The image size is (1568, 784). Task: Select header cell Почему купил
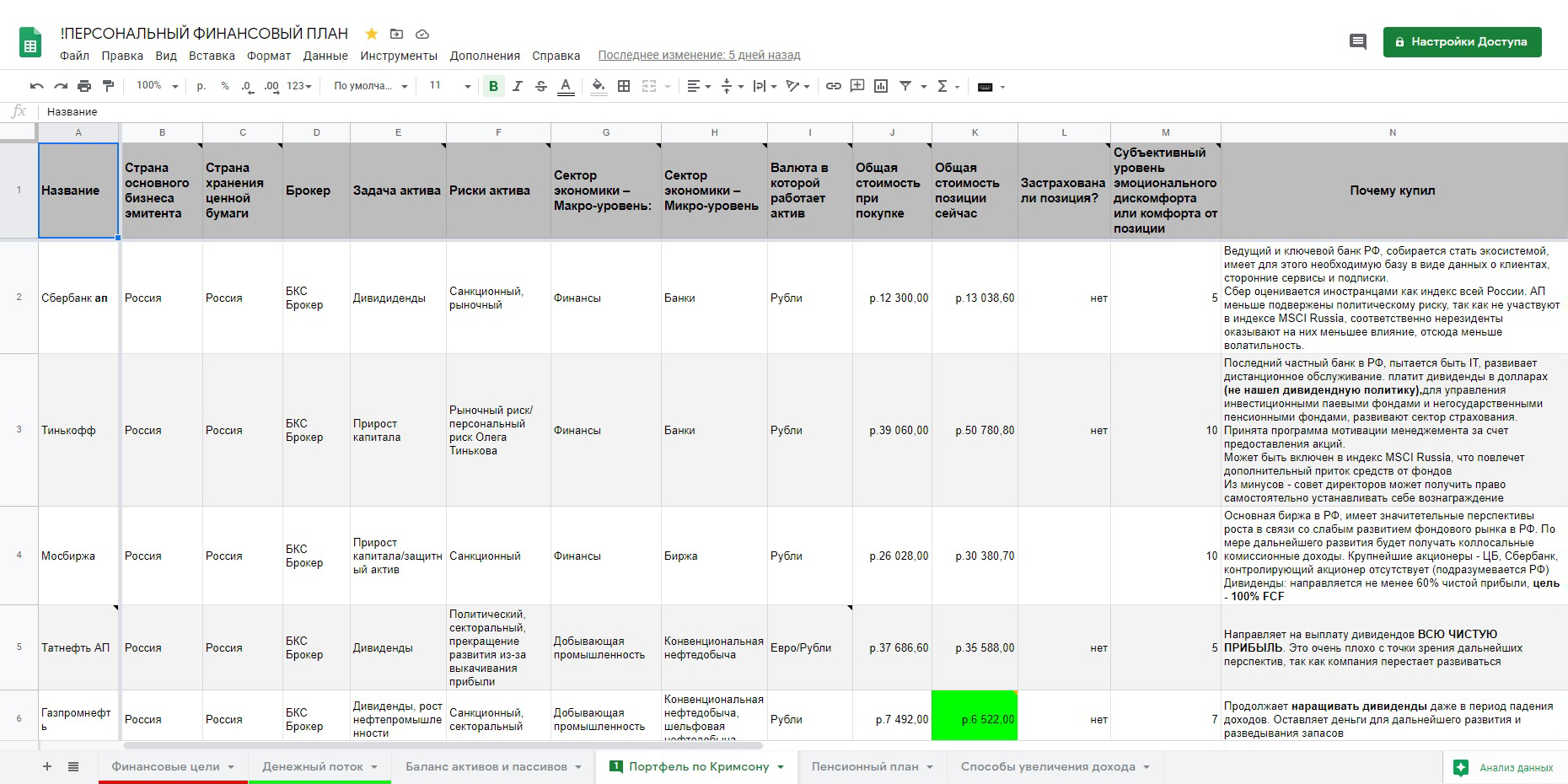pyautogui.click(x=1393, y=191)
